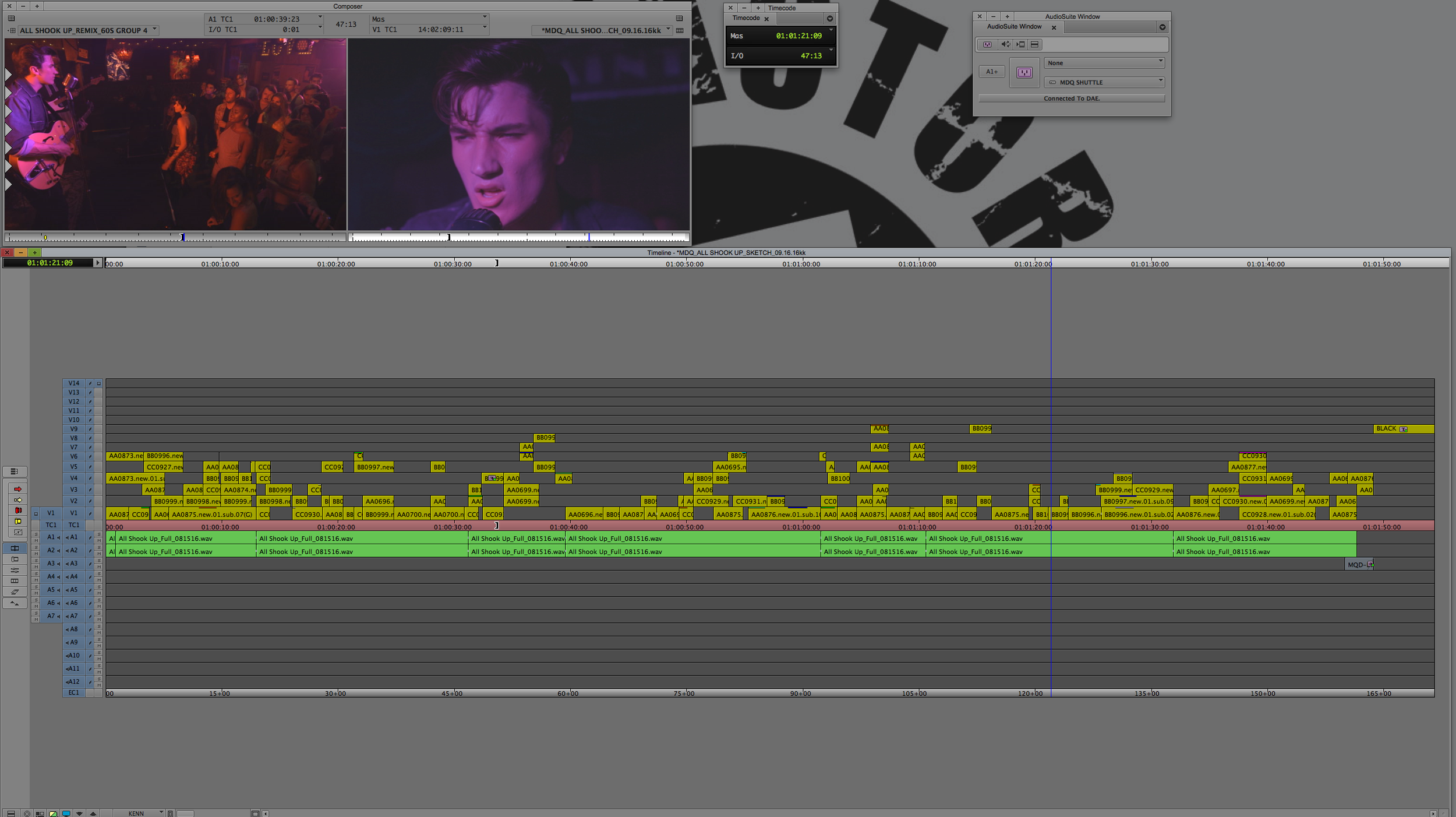The height and width of the screenshot is (817, 1456).
Task: Toggle sync lock on track V9
Action: (x=90, y=429)
